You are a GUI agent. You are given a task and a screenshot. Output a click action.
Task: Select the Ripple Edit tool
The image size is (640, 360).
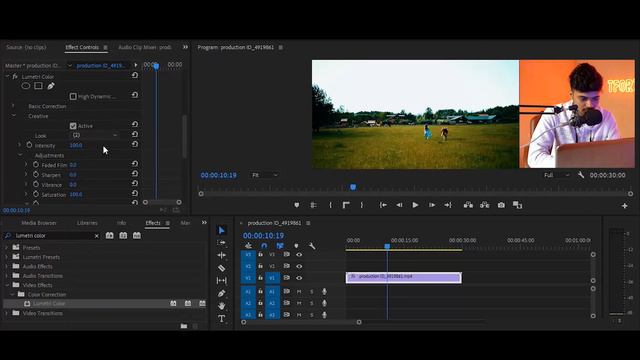222,255
